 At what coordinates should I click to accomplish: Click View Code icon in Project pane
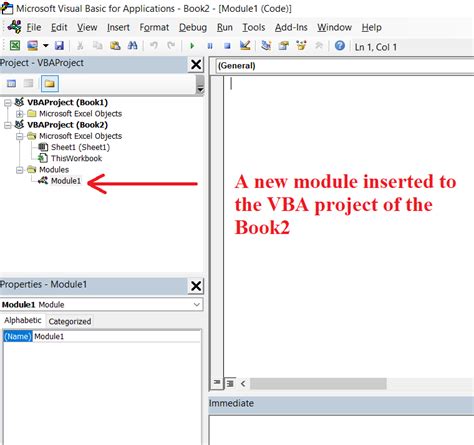pyautogui.click(x=12, y=83)
